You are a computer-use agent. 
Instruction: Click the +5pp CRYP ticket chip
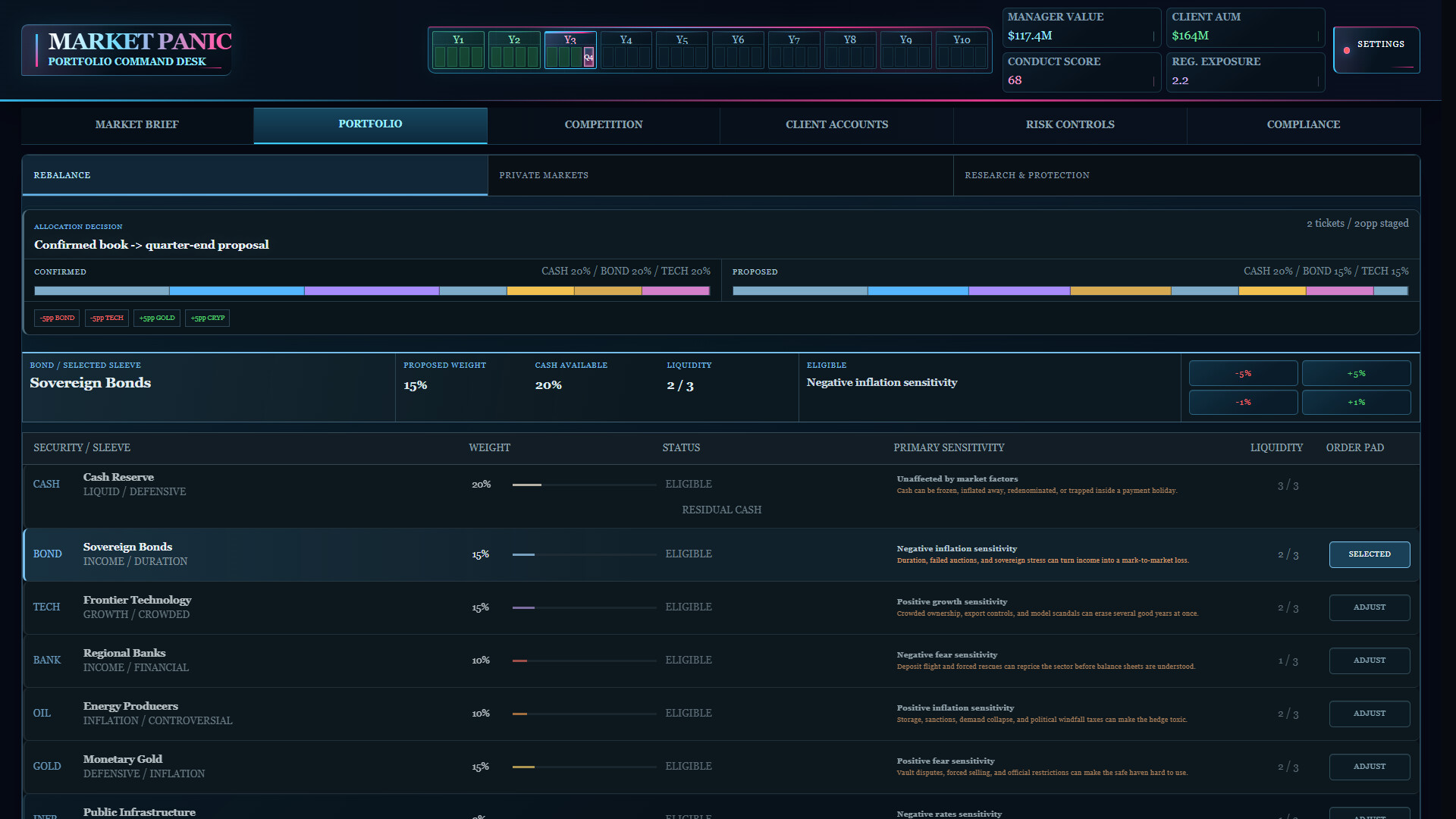pyautogui.click(x=208, y=318)
